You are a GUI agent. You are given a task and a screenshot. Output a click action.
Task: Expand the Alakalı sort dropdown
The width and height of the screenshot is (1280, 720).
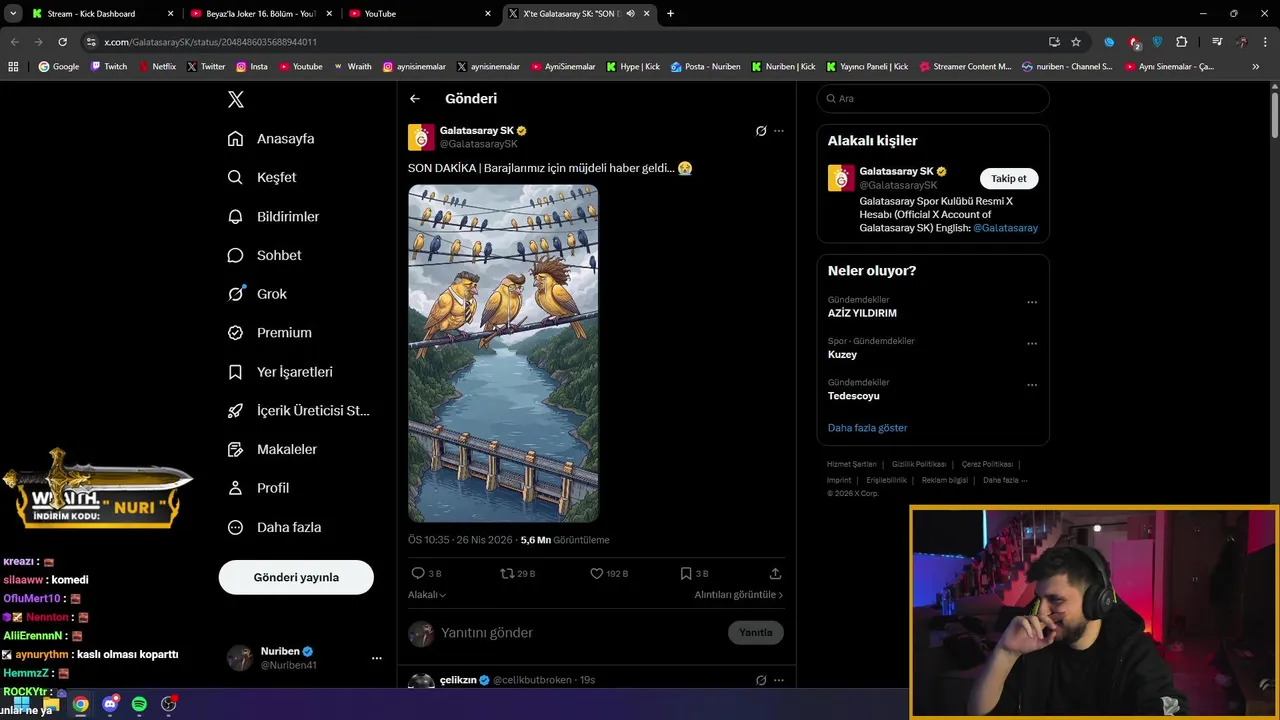pos(427,595)
